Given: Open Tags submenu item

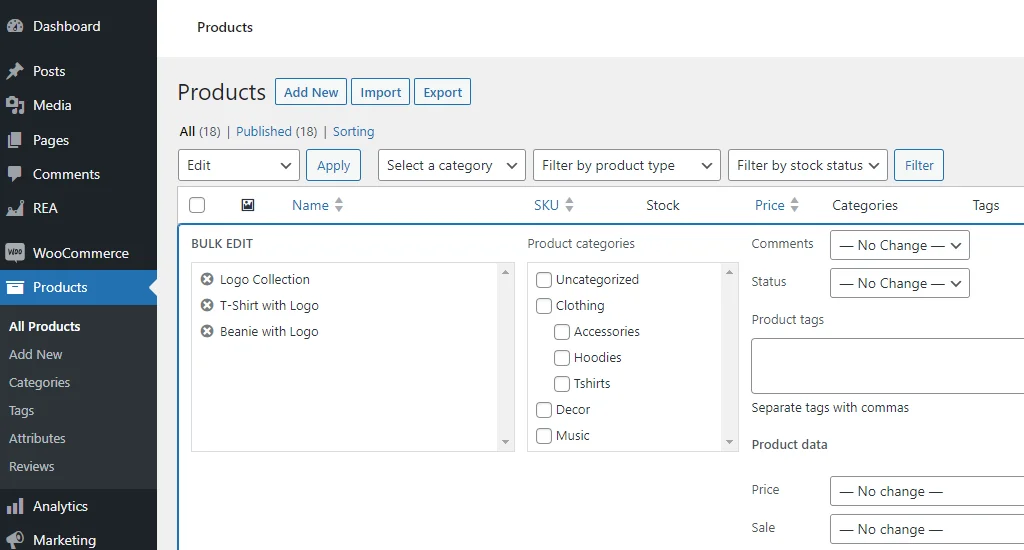Looking at the screenshot, I should pyautogui.click(x=21, y=411).
